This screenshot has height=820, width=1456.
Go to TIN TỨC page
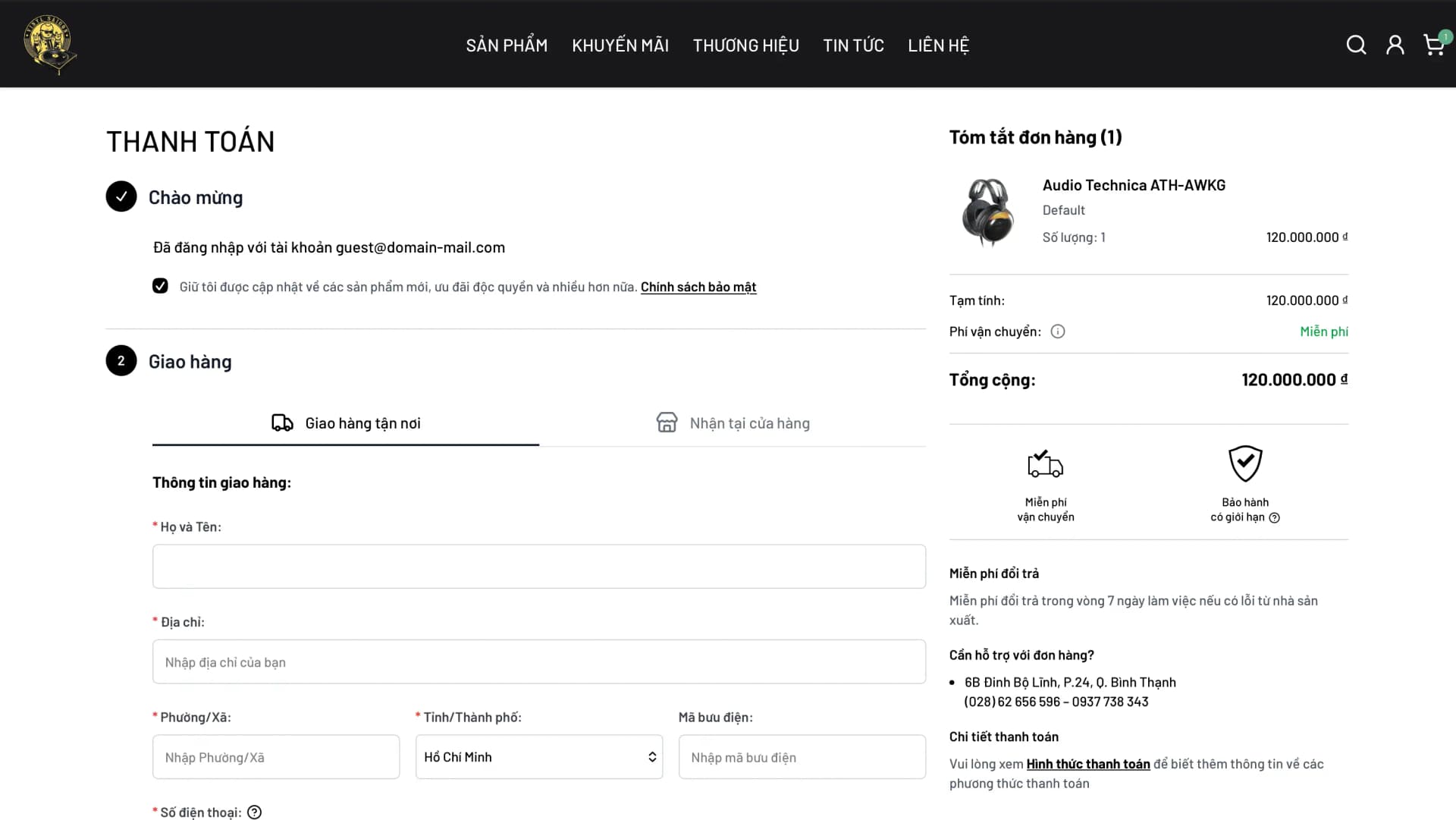[854, 46]
